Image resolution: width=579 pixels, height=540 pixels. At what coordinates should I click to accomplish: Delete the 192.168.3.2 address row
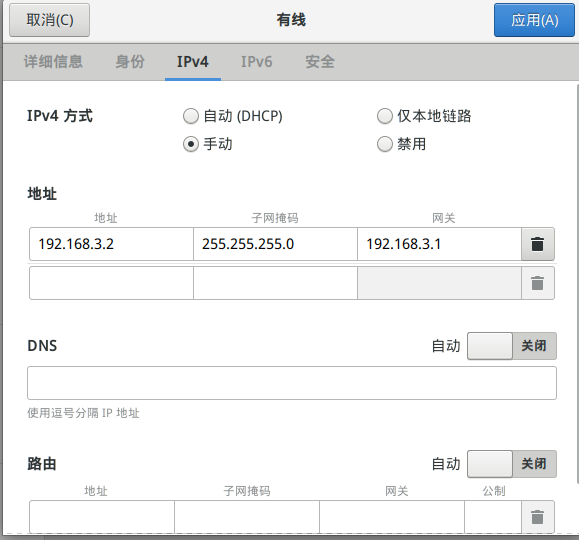pyautogui.click(x=538, y=244)
